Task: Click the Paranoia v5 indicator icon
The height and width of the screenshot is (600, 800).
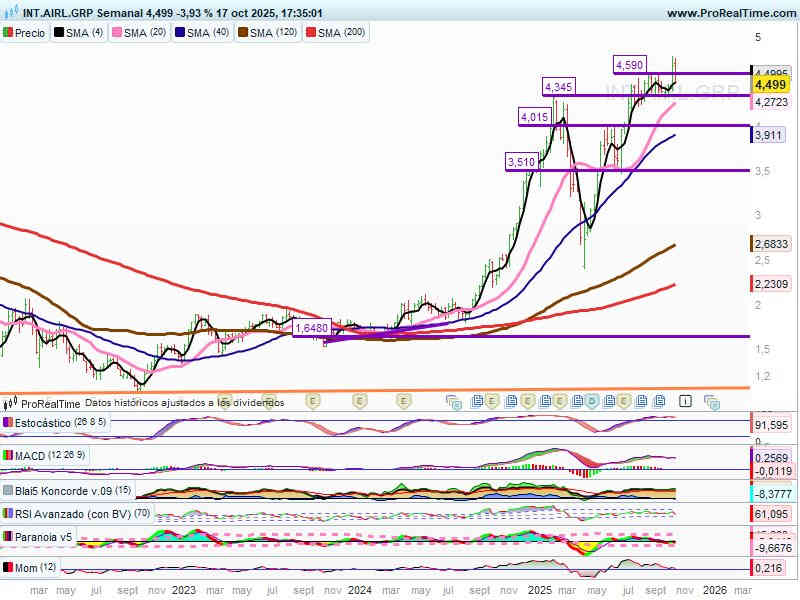Action: point(8,538)
